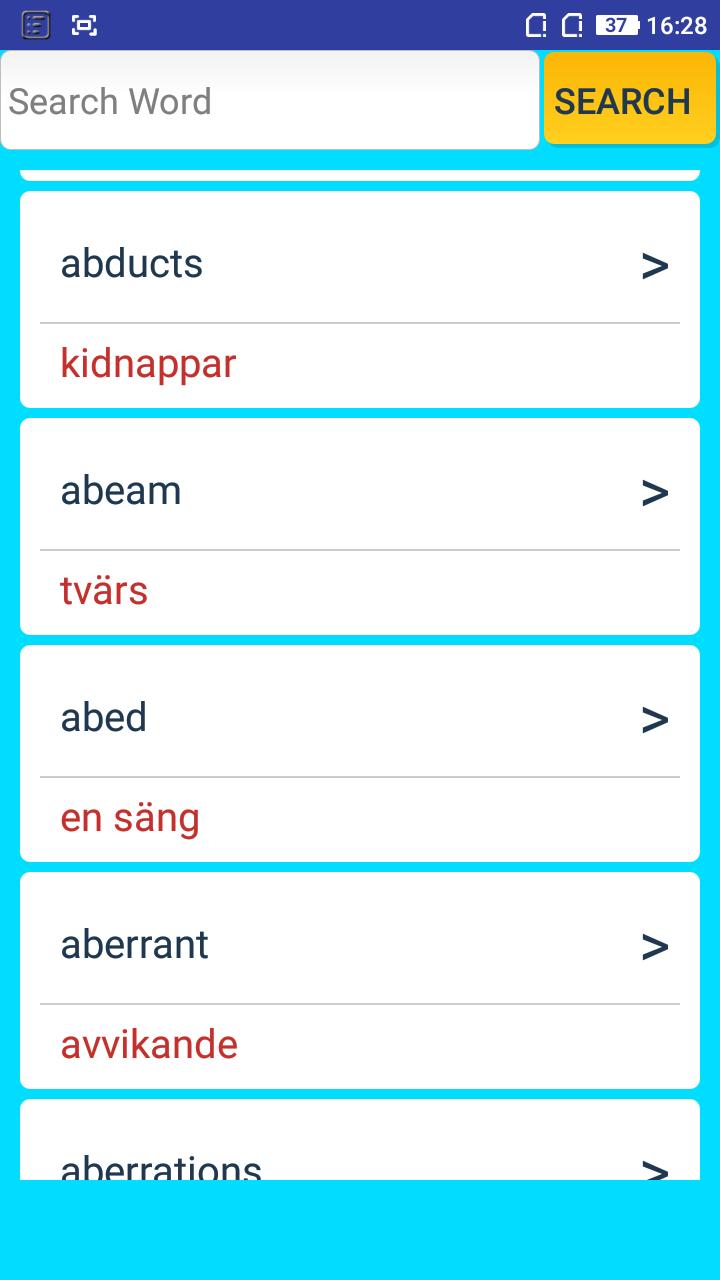Expand the aberrations entry arrow
This screenshot has height=1280, width=720.
(655, 1168)
